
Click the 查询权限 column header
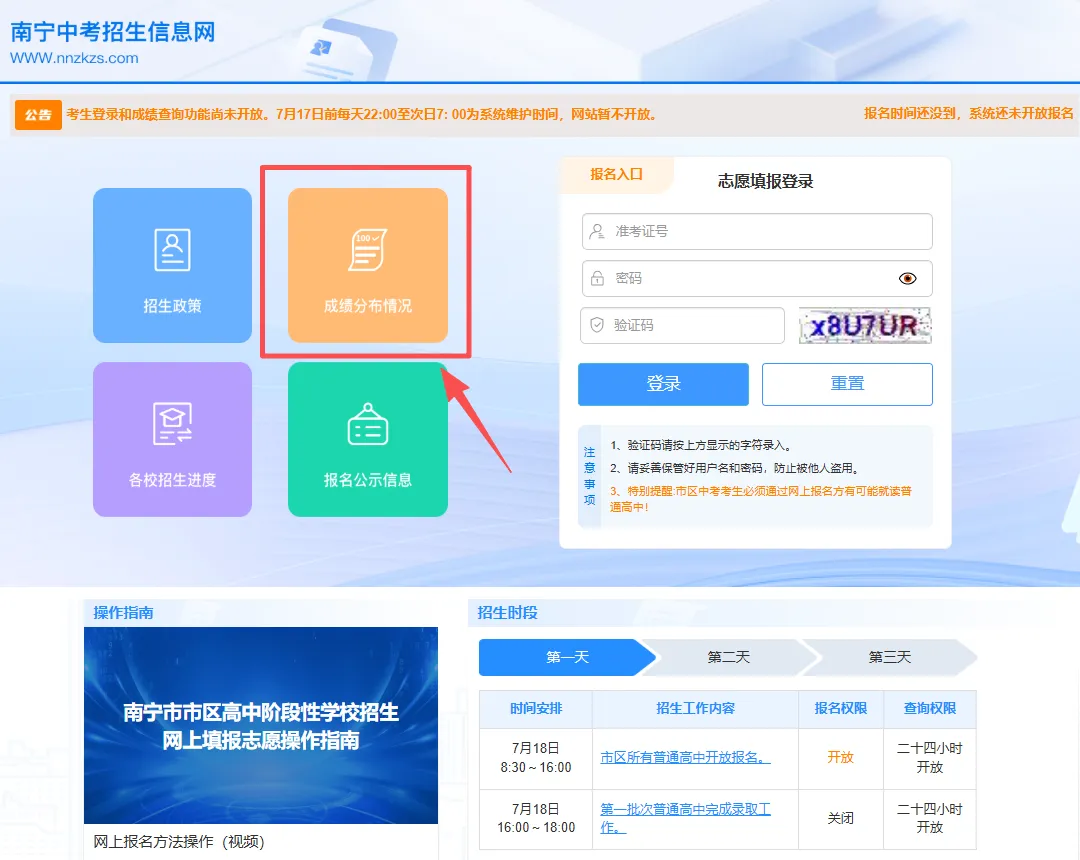tap(930, 709)
